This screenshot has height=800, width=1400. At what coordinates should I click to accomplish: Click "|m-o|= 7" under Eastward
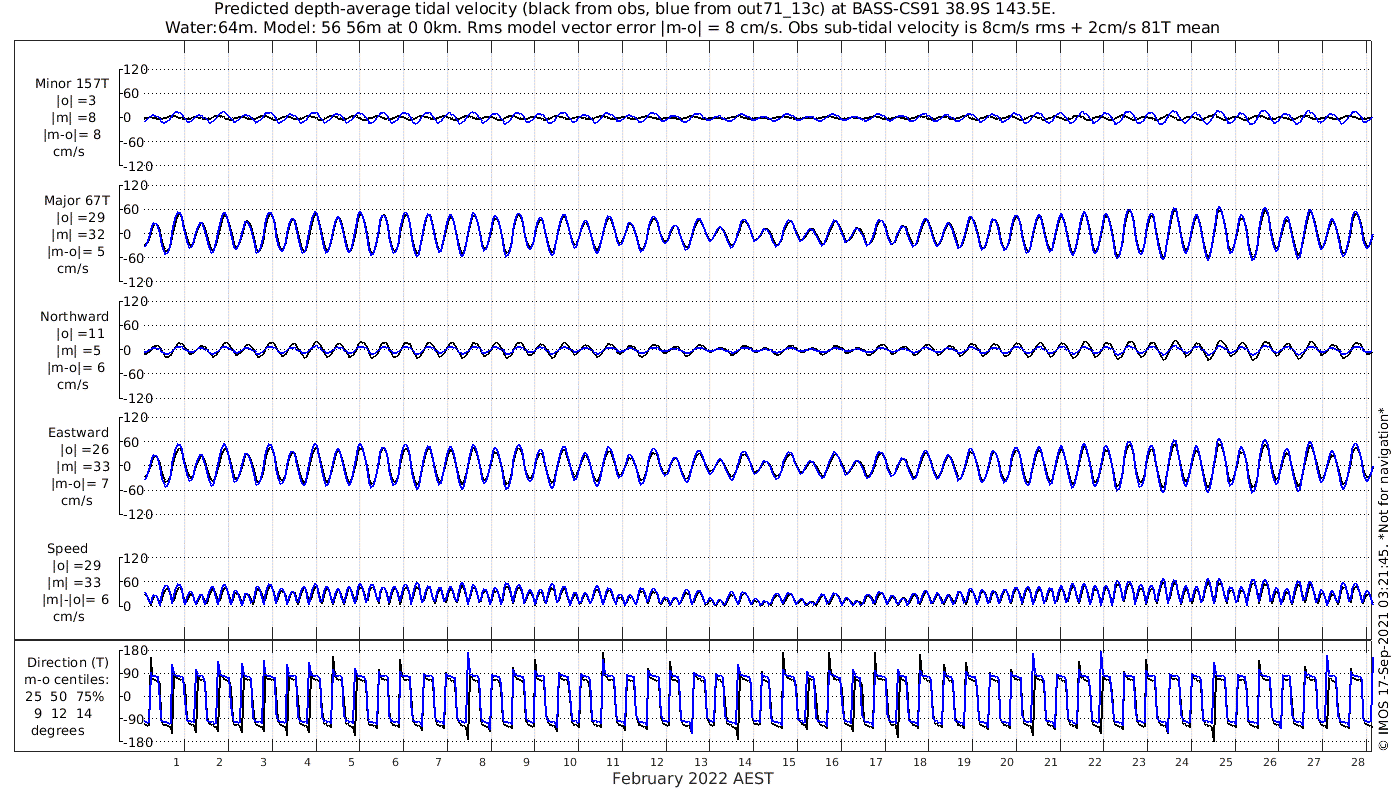tap(80, 483)
